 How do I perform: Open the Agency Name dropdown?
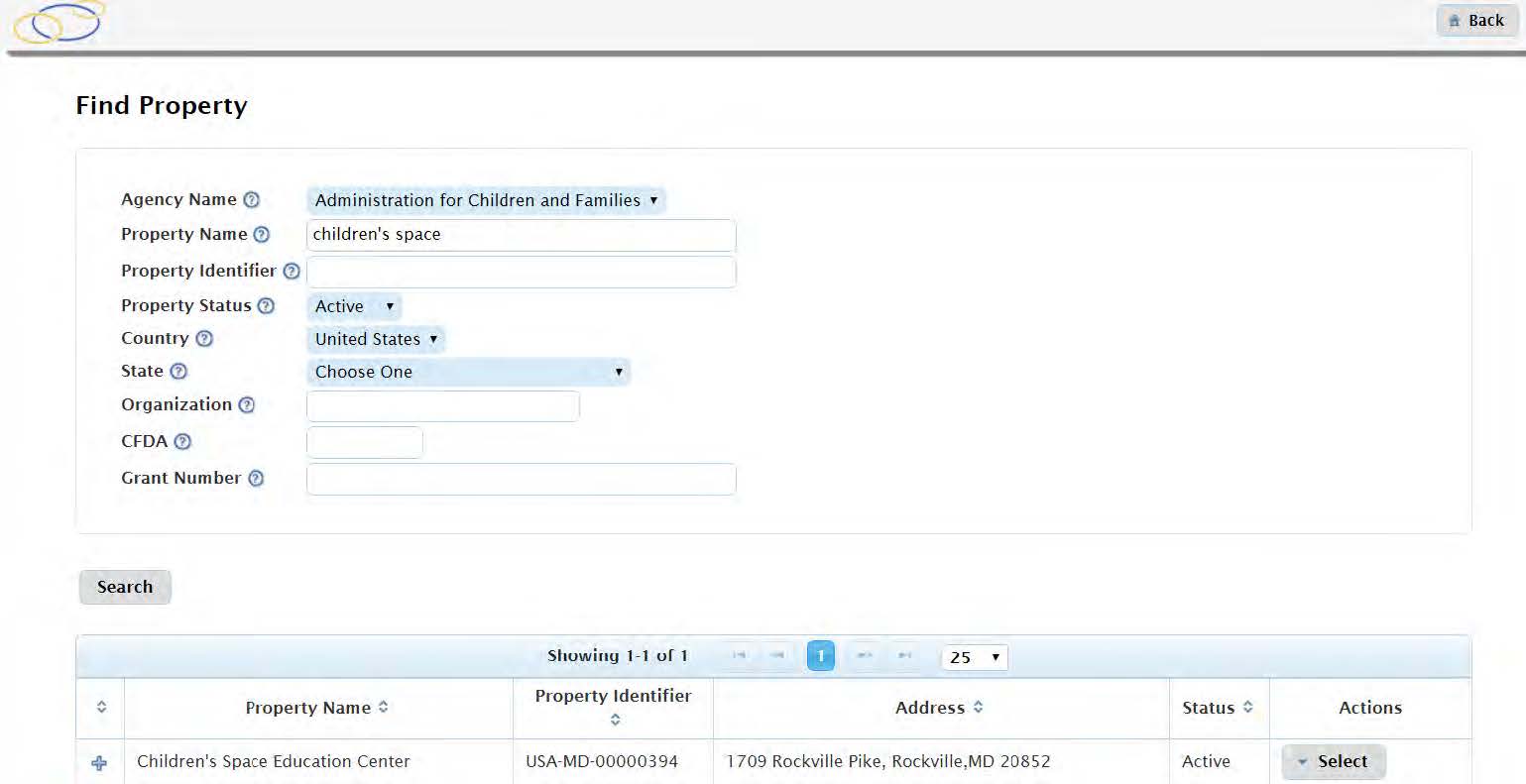pos(485,200)
